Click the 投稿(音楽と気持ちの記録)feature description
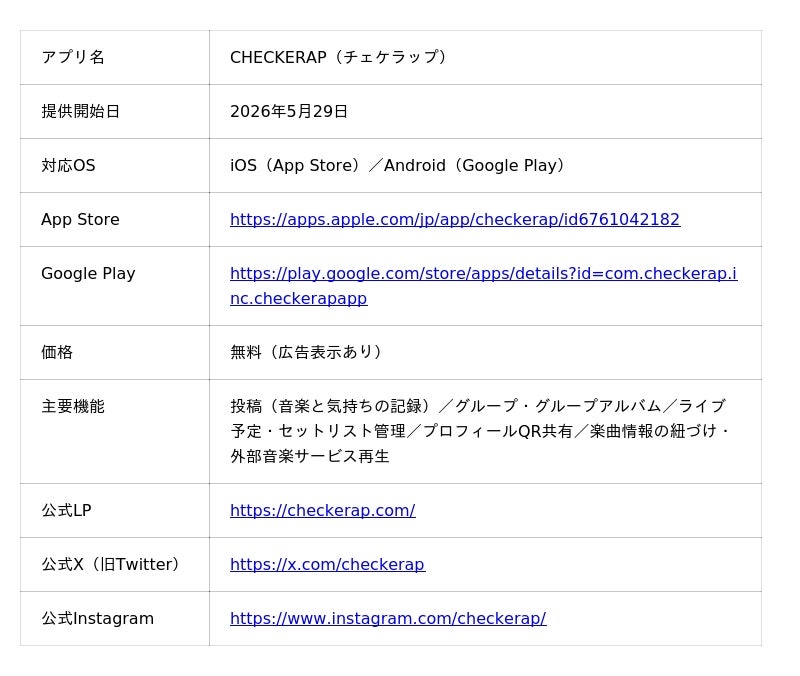Image resolution: width=800 pixels, height=676 pixels. coord(480,431)
